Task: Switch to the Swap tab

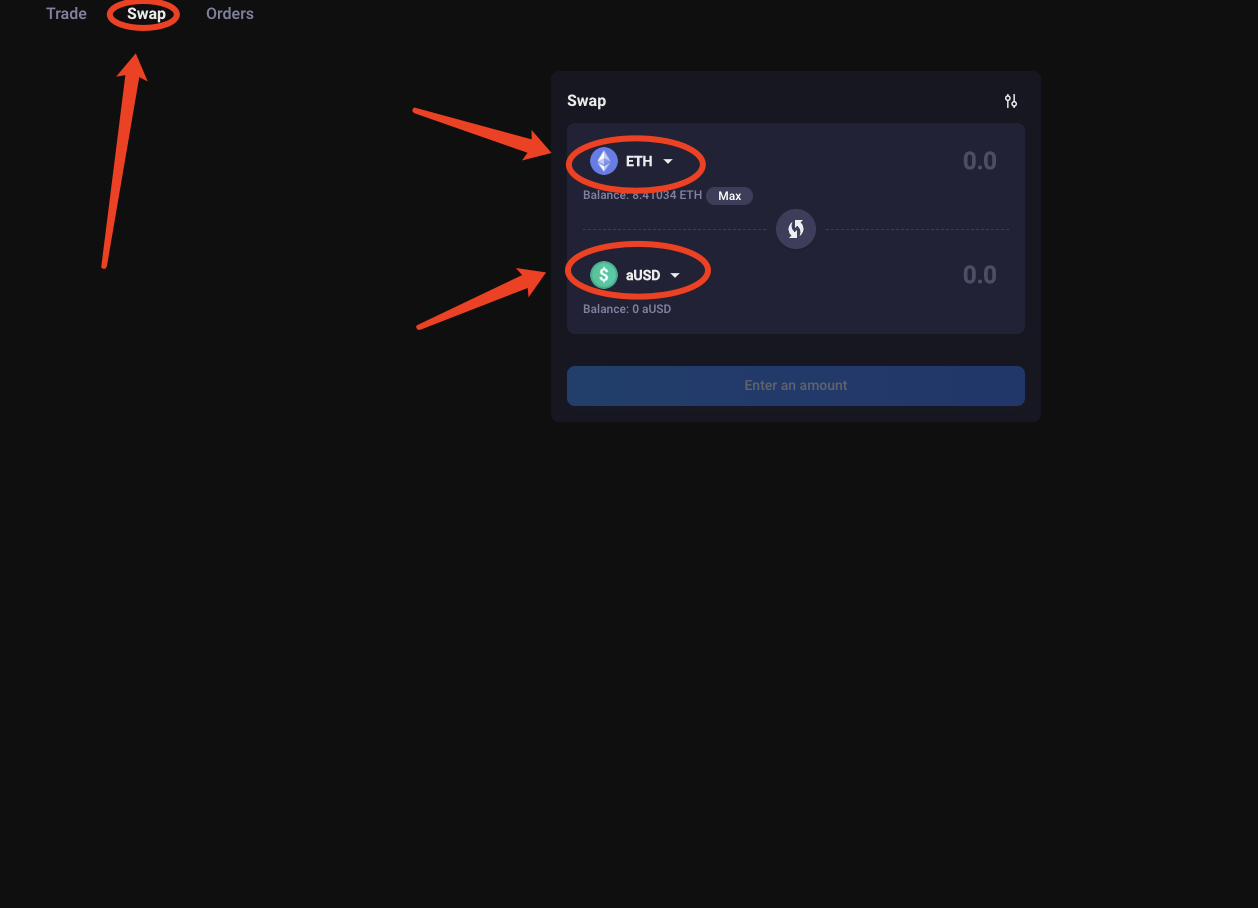Action: coord(146,14)
